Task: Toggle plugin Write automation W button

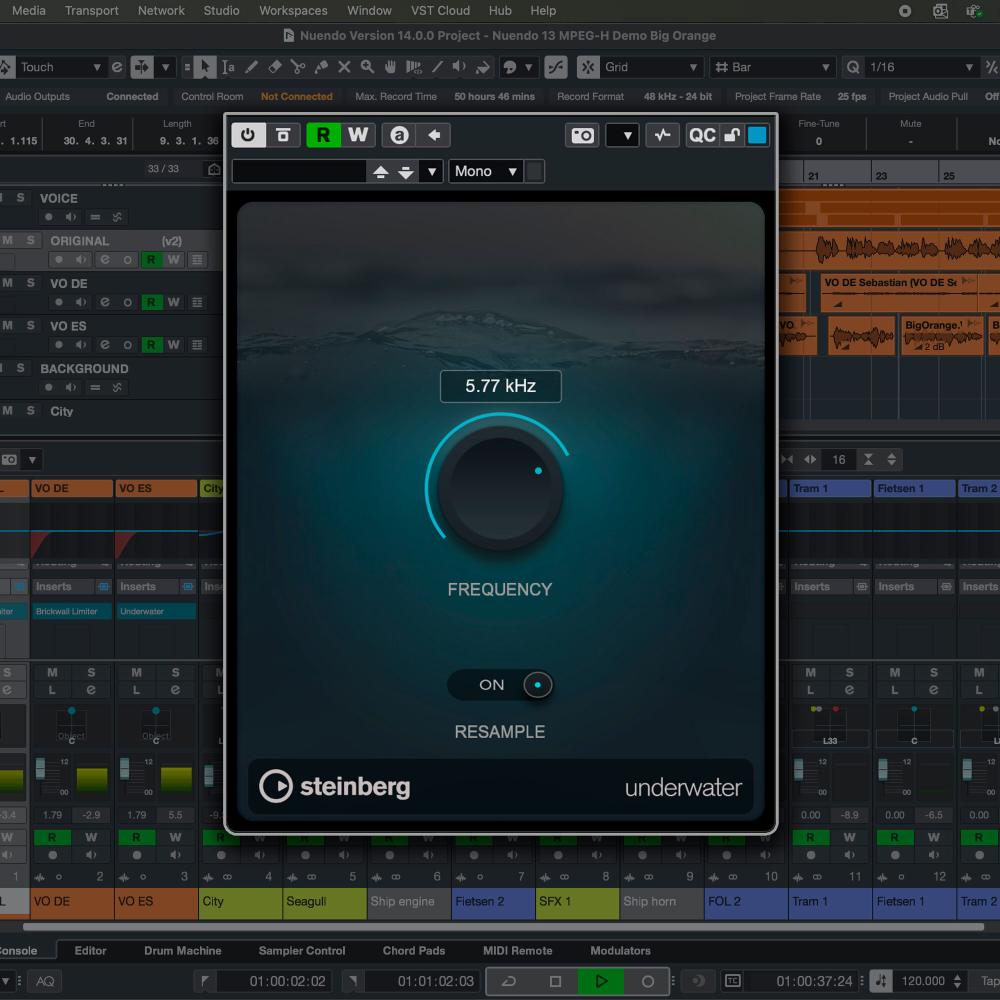Action: coord(357,135)
